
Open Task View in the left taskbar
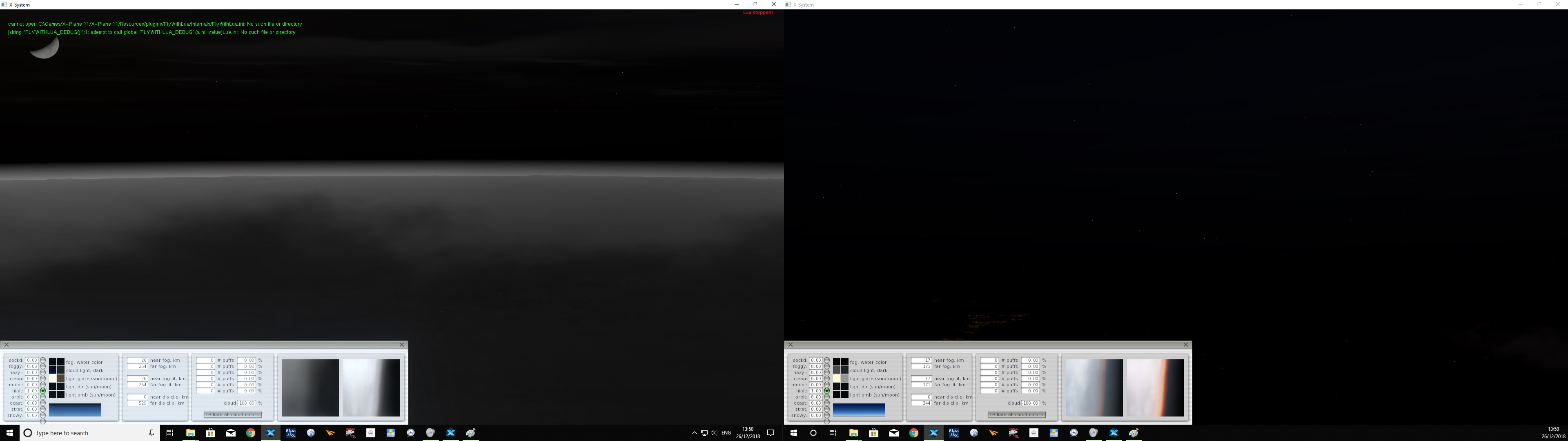pyautogui.click(x=170, y=433)
